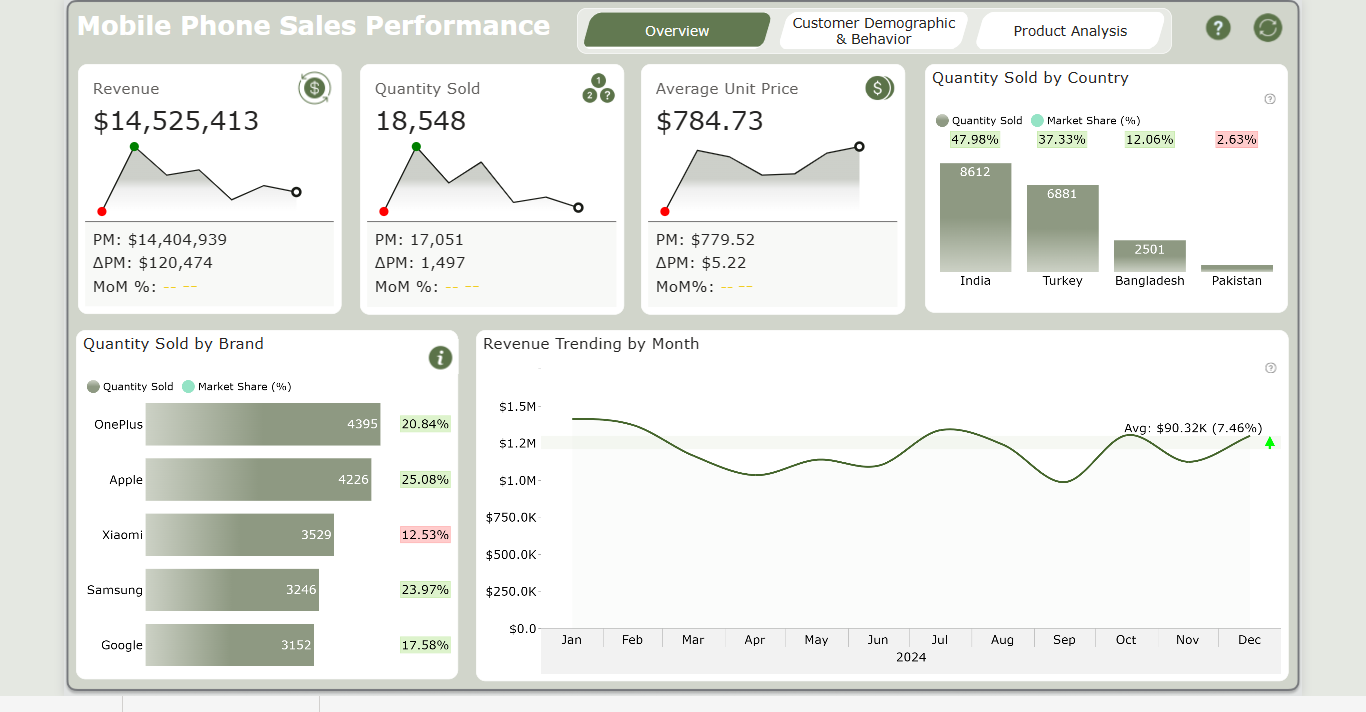Click the Revenue card dollar icon
This screenshot has width=1366, height=712.
tap(314, 88)
